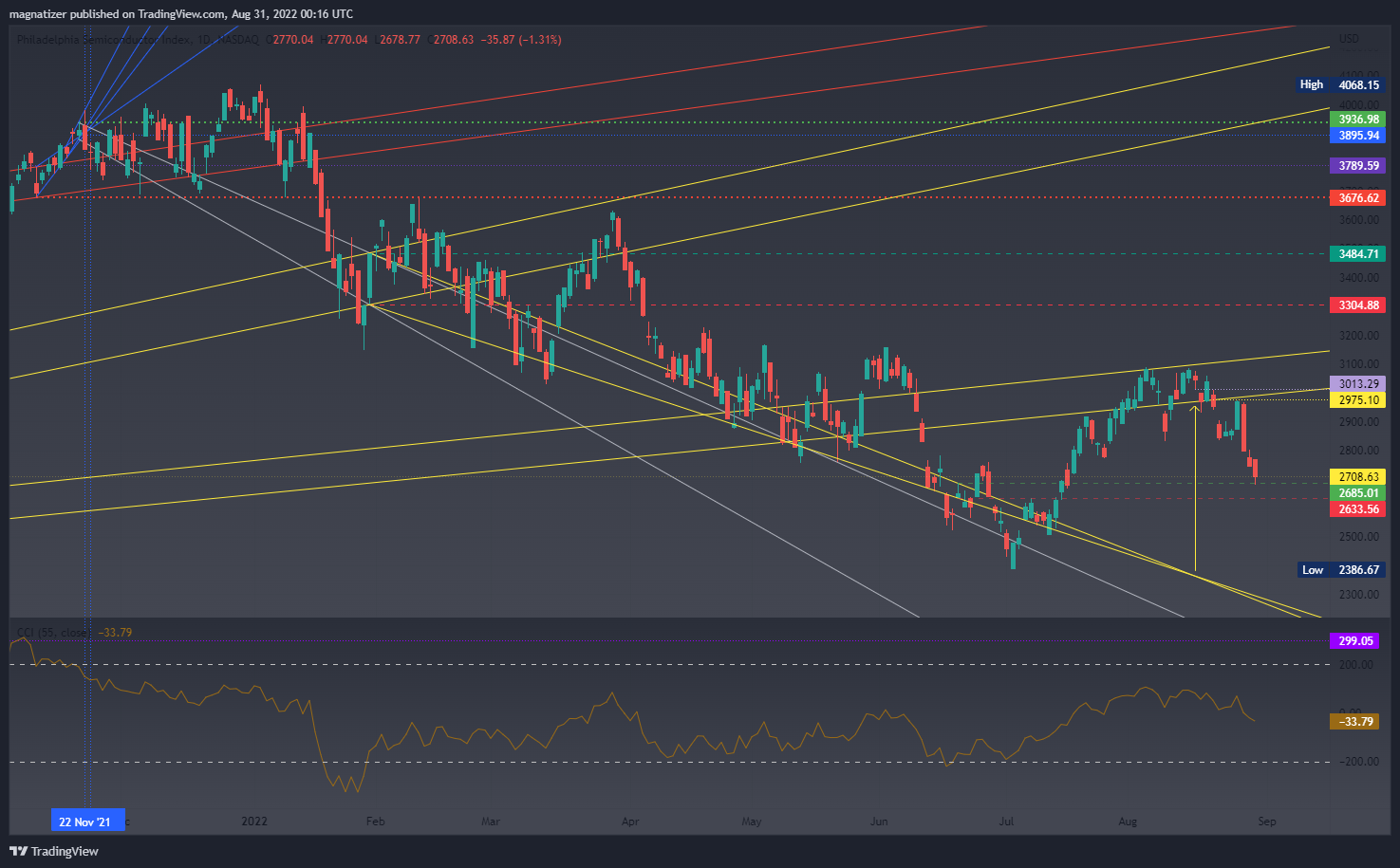
Task: Click the CCI value -33.79 axis label
Action: 1354,722
